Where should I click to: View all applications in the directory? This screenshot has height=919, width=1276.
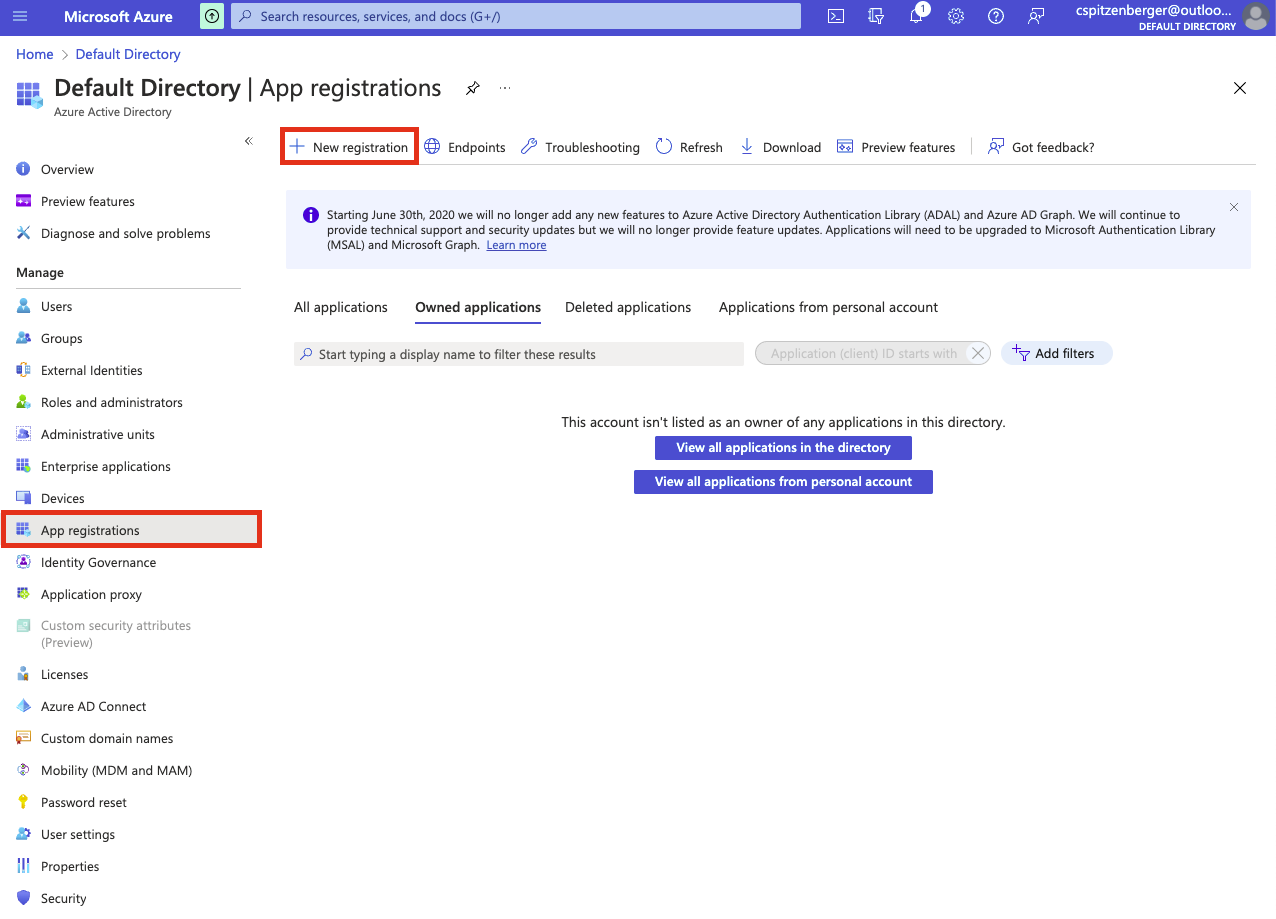(782, 447)
